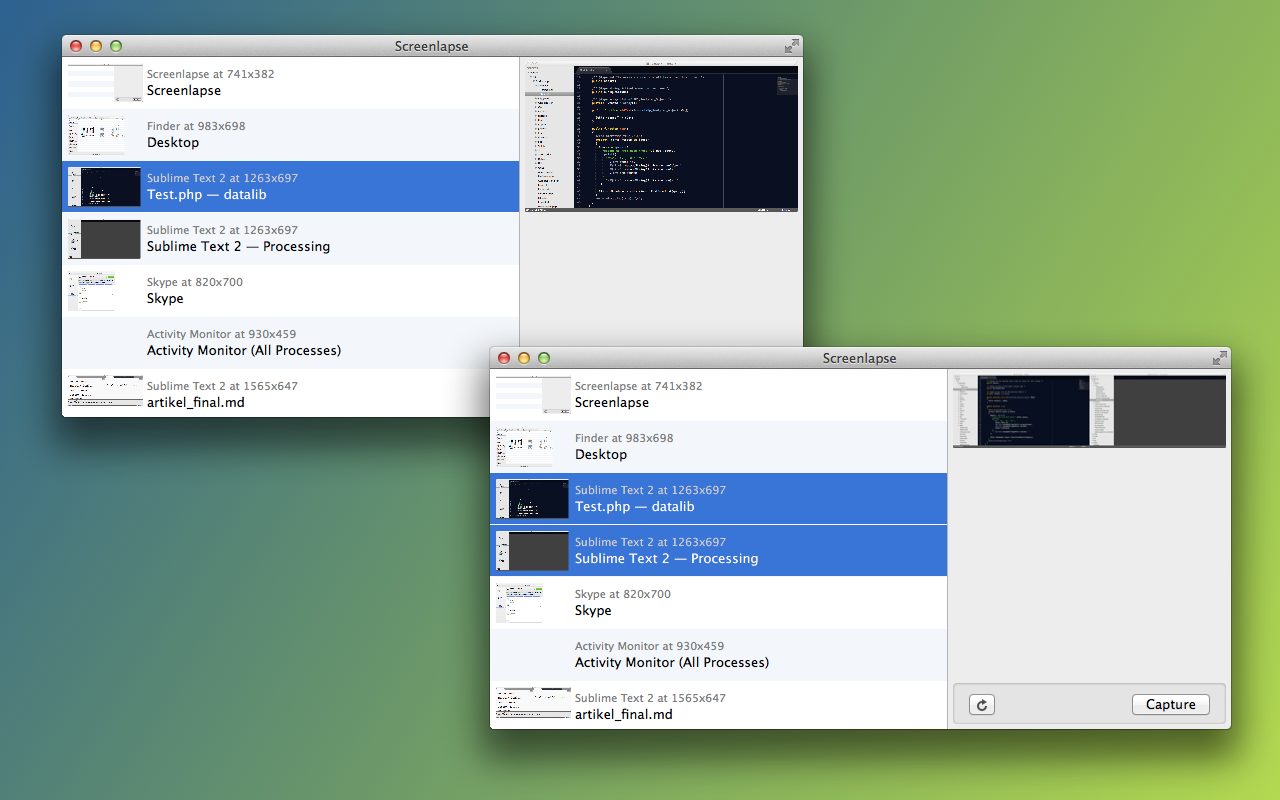Viewport: 1280px width, 800px height.
Task: Click the Capture button
Action: coord(1171,705)
